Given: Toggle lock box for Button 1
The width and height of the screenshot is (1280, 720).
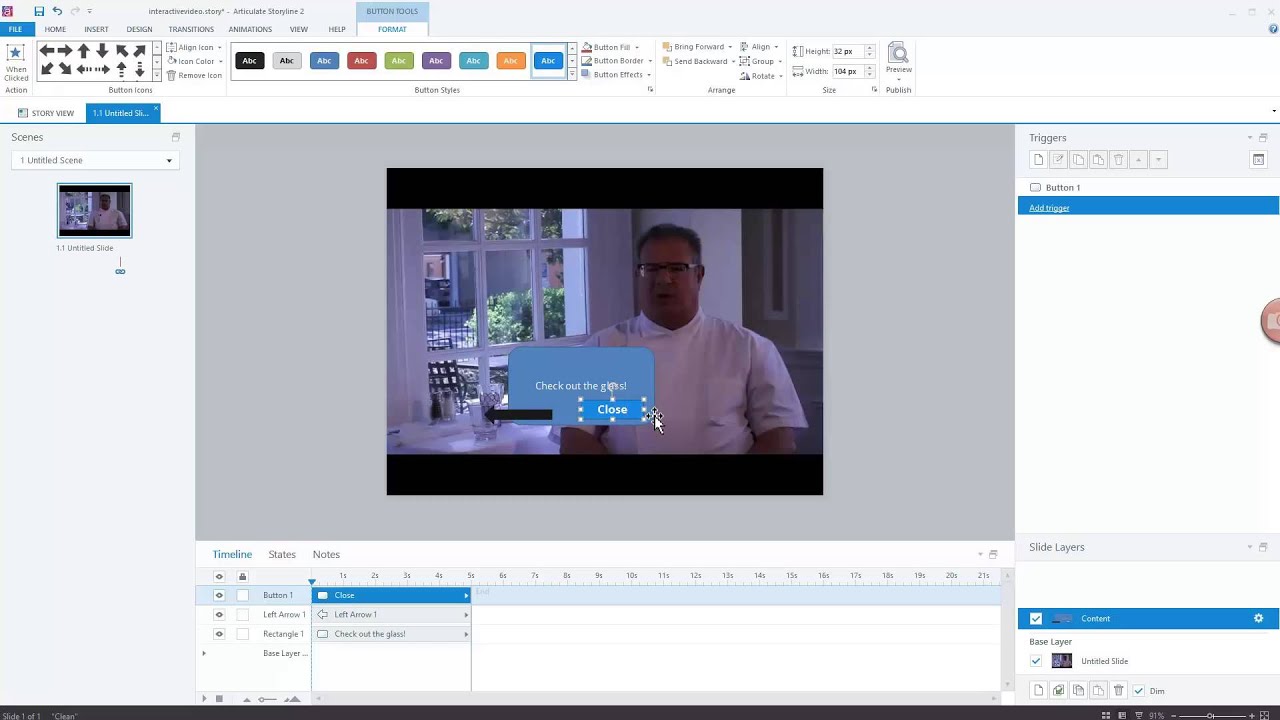Looking at the screenshot, I should click(242, 595).
